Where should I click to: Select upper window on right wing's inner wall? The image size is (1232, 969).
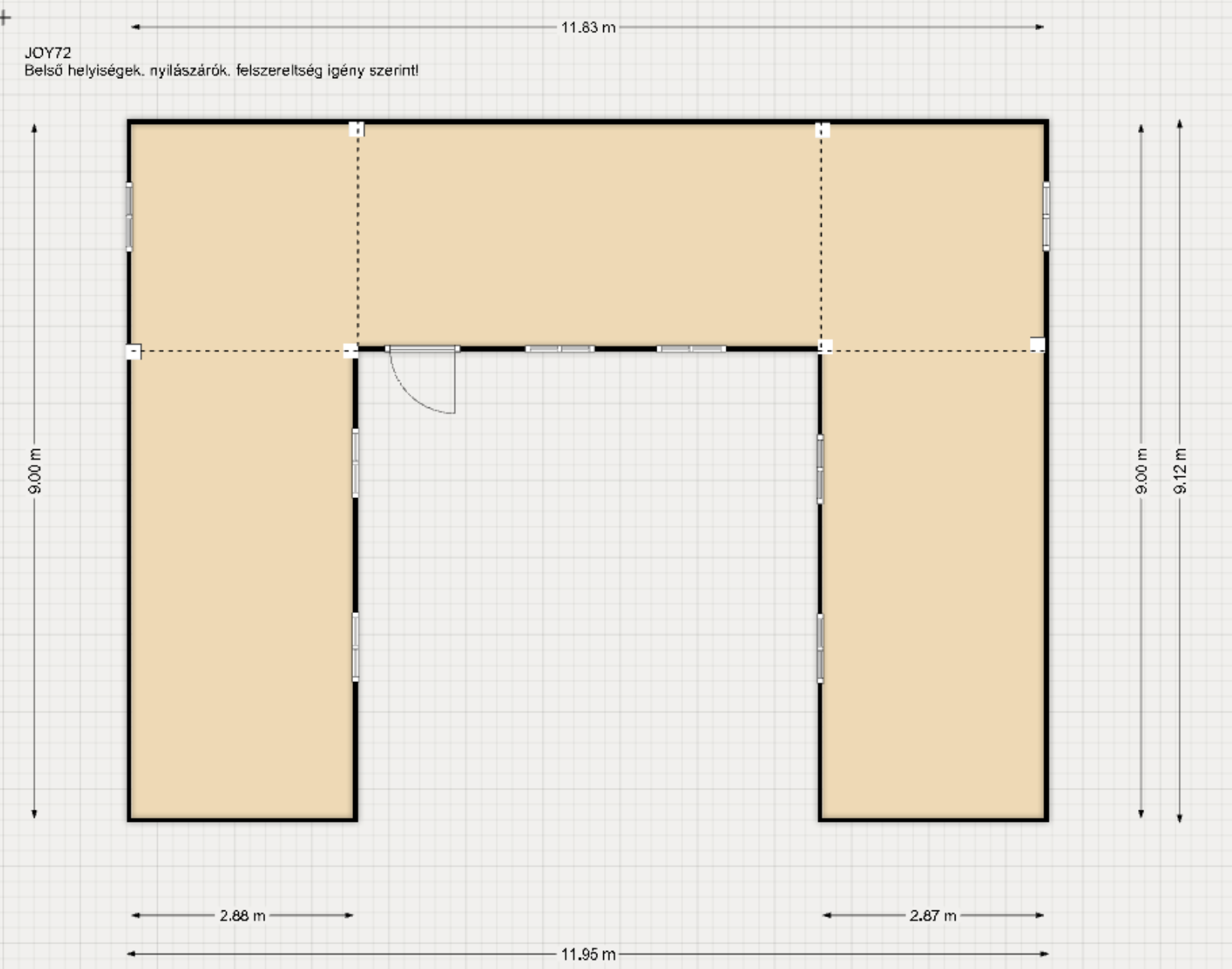820,469
